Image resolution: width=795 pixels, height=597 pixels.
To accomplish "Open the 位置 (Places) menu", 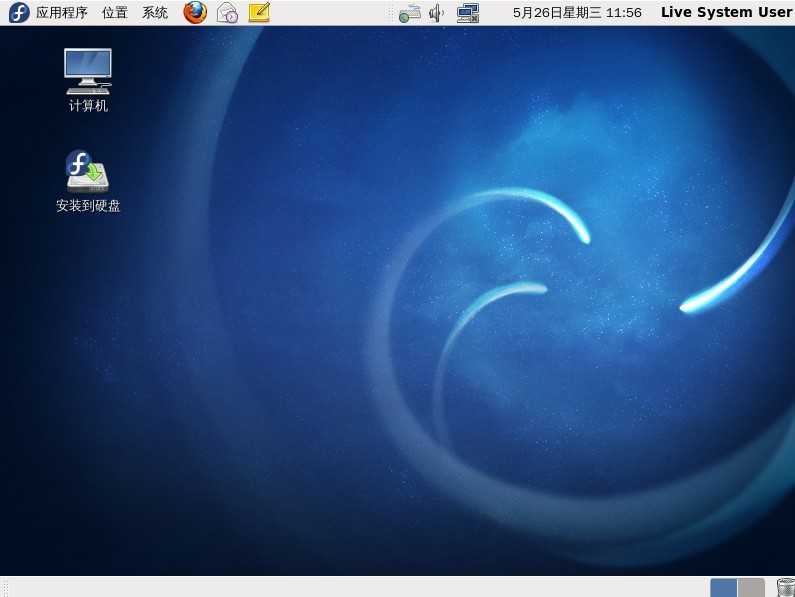I will click(x=114, y=13).
